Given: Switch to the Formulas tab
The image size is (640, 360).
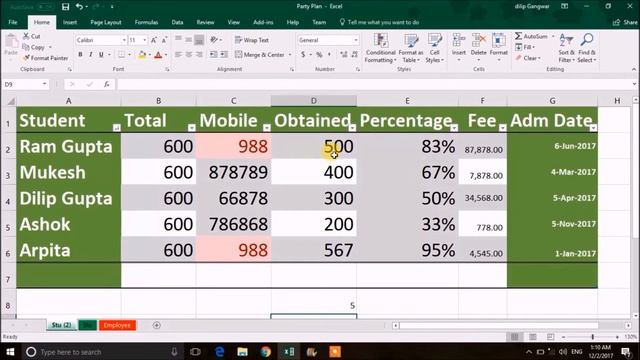Looking at the screenshot, I should pyautogui.click(x=146, y=22).
